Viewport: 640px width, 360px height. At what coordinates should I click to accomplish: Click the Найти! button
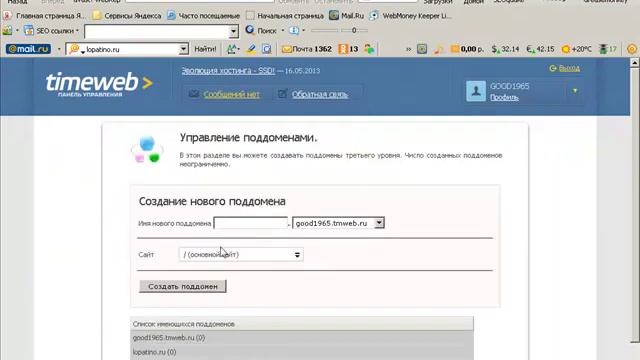205,49
